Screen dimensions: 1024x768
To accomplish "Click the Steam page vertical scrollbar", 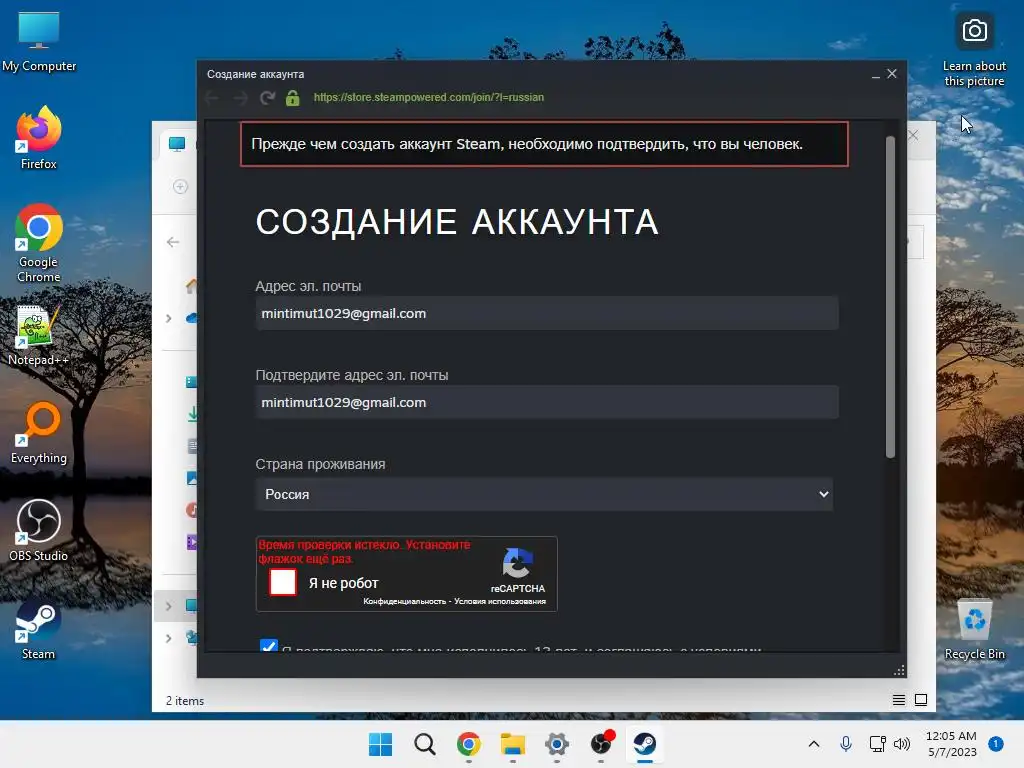I will click(890, 297).
